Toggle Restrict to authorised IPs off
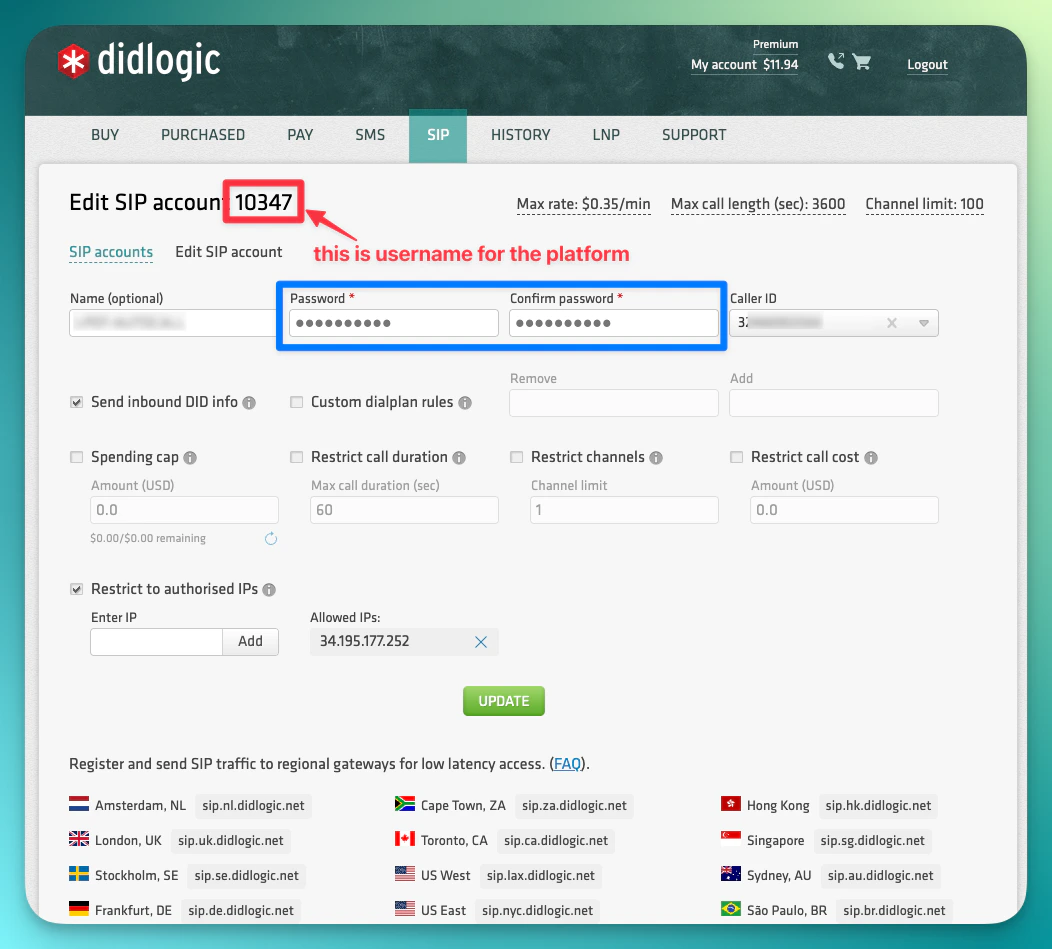1052x949 pixels. [76, 589]
